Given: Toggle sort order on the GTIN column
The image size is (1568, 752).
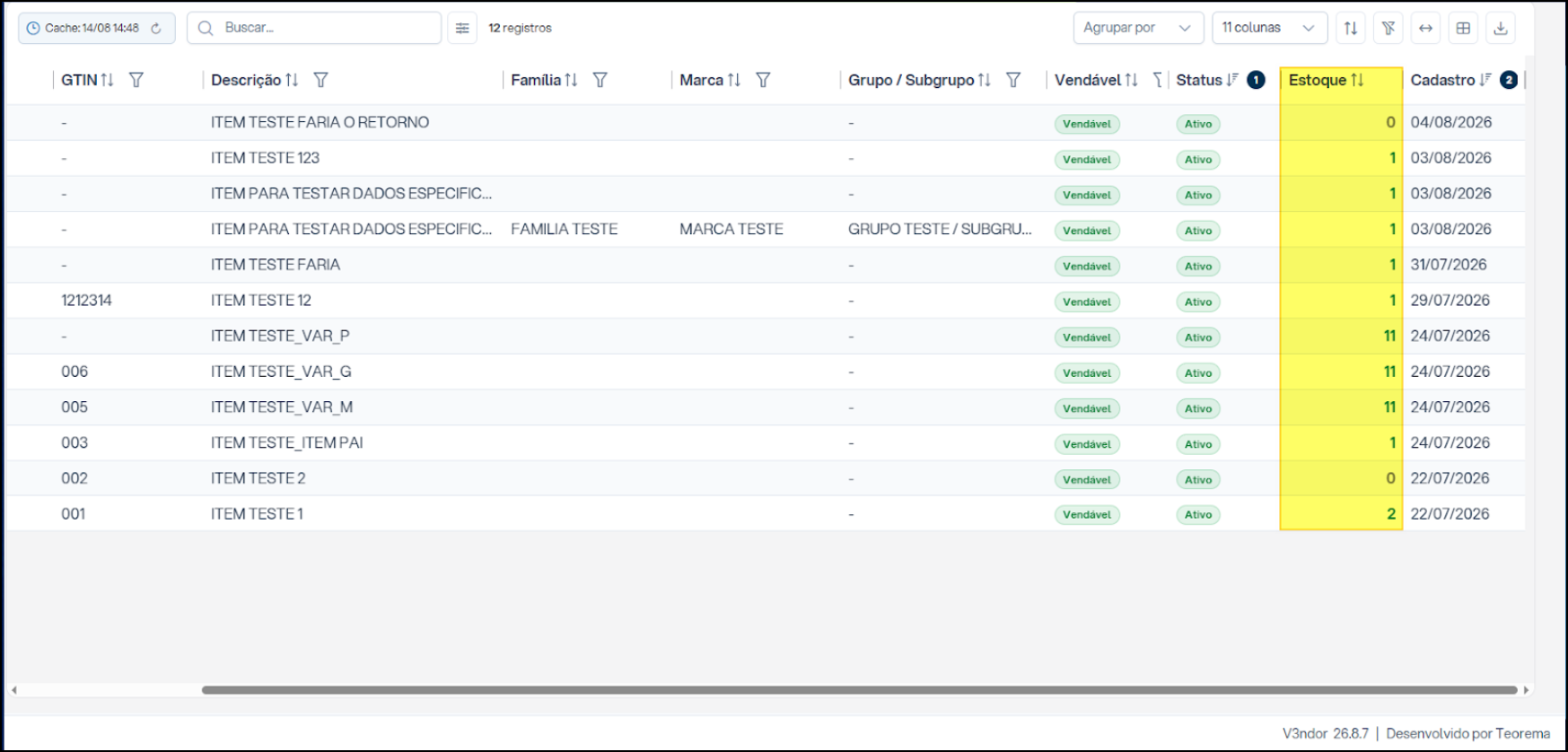Looking at the screenshot, I should (x=108, y=80).
